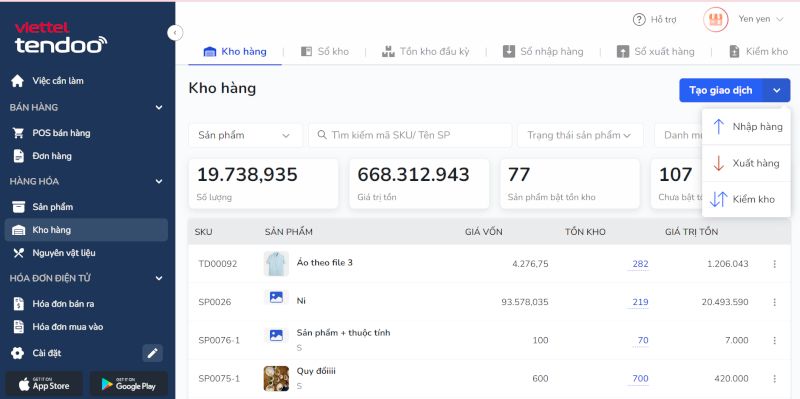Screen dimensions: 800x399
Task: Choose Xuất hàng from the dropdown menu
Action: (x=746, y=163)
